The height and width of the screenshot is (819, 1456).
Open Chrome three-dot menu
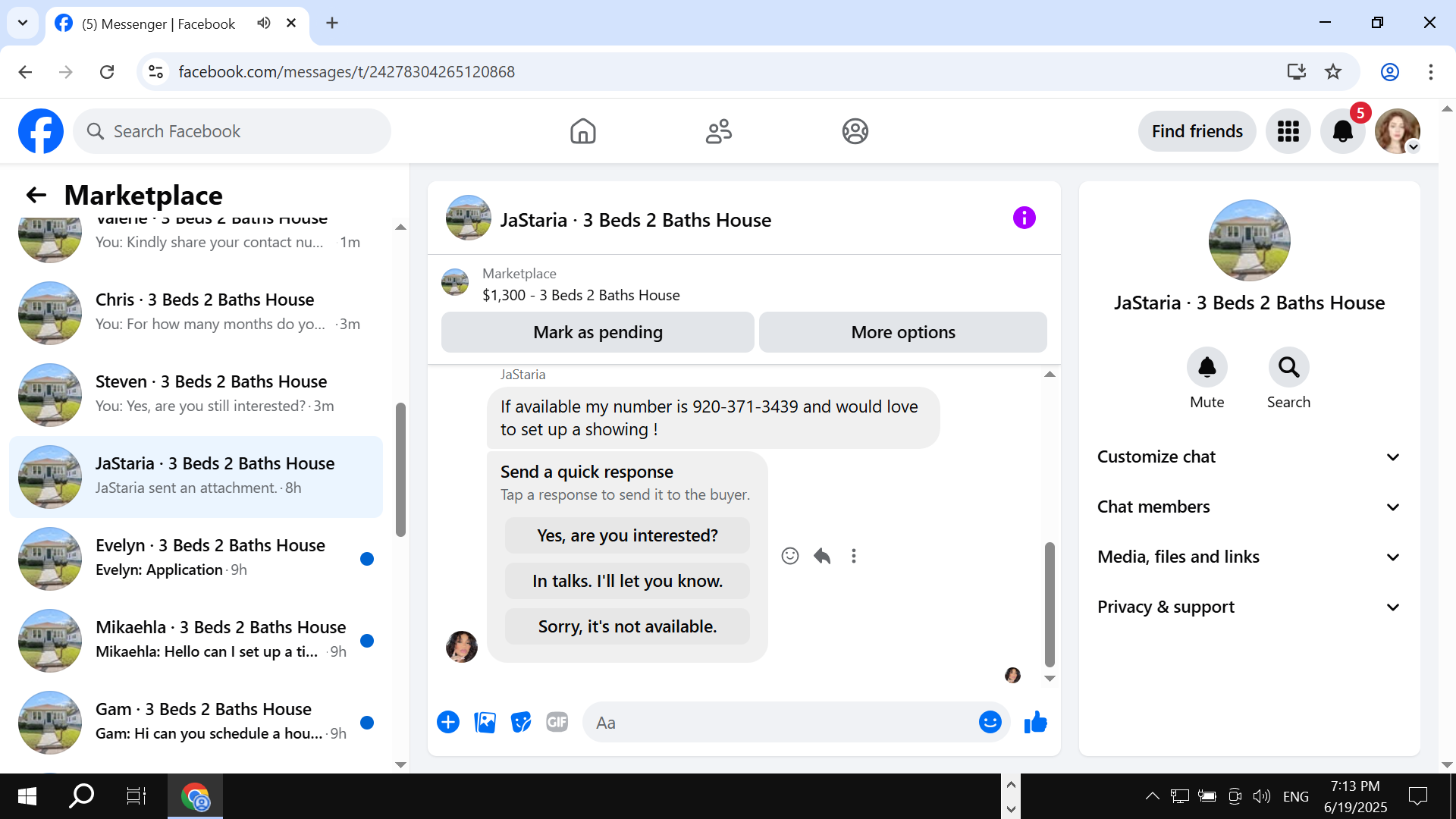[x=1431, y=72]
